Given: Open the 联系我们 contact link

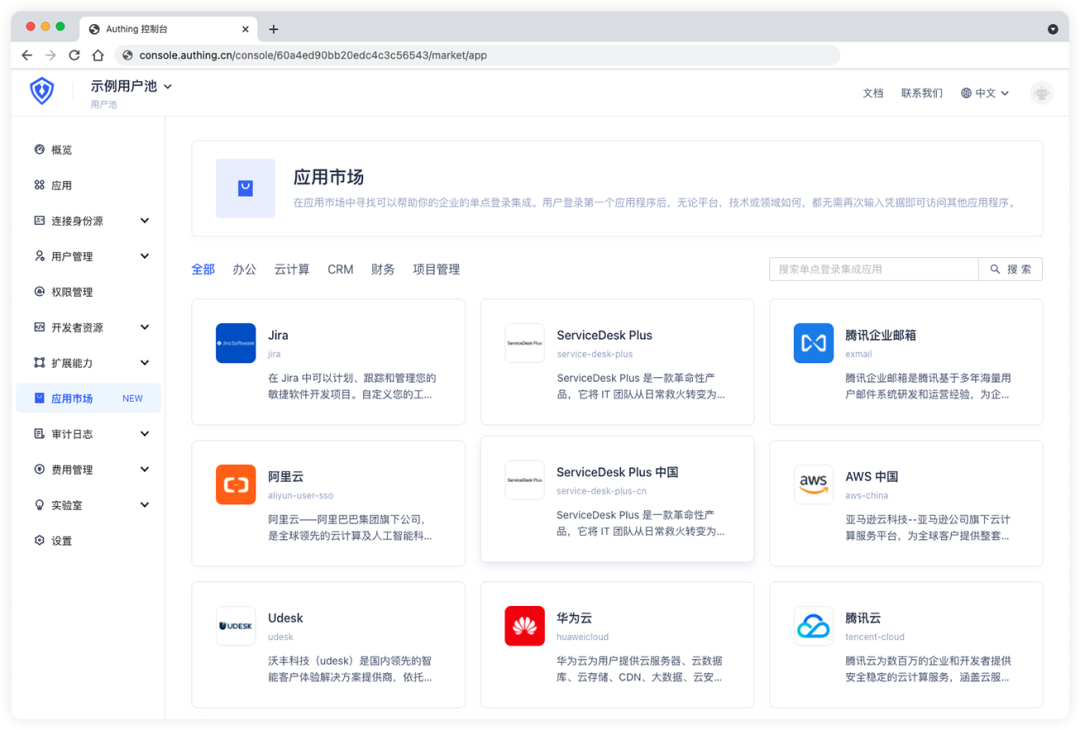Looking at the screenshot, I should (x=922, y=93).
